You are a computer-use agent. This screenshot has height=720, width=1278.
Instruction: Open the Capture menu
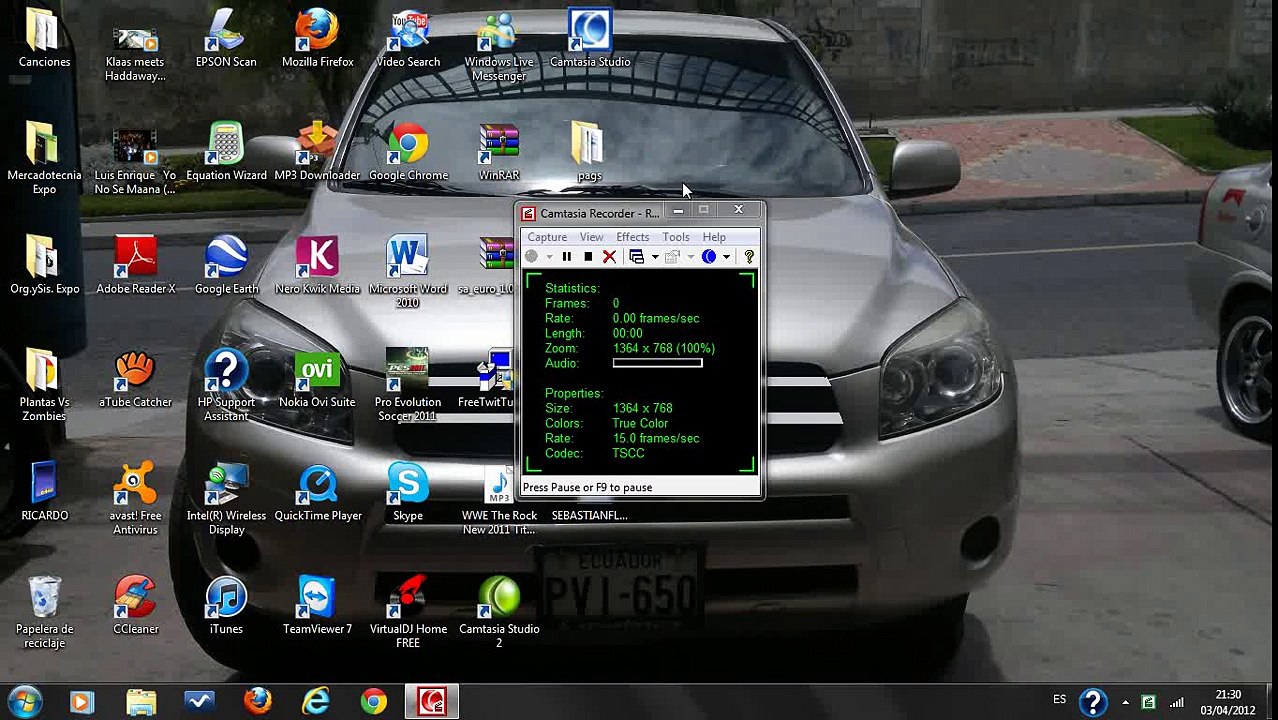(x=547, y=237)
